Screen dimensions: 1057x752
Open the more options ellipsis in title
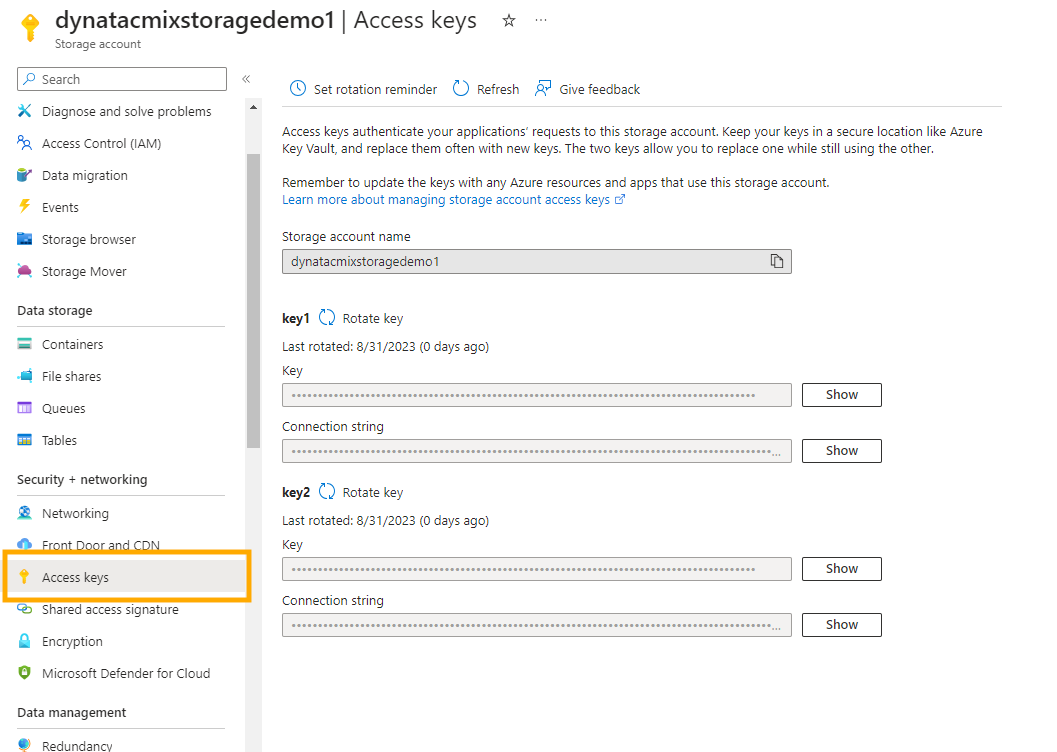pos(541,20)
